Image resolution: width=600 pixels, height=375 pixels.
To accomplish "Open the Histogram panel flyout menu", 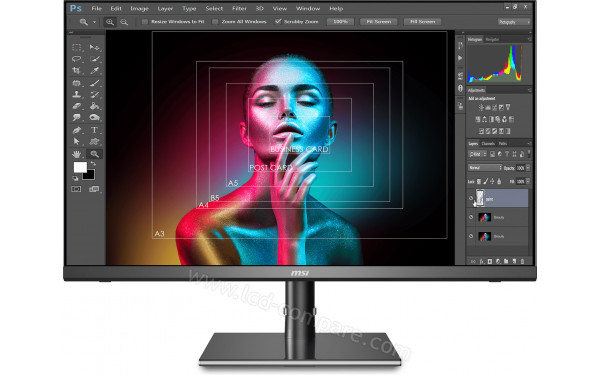I will [530, 39].
